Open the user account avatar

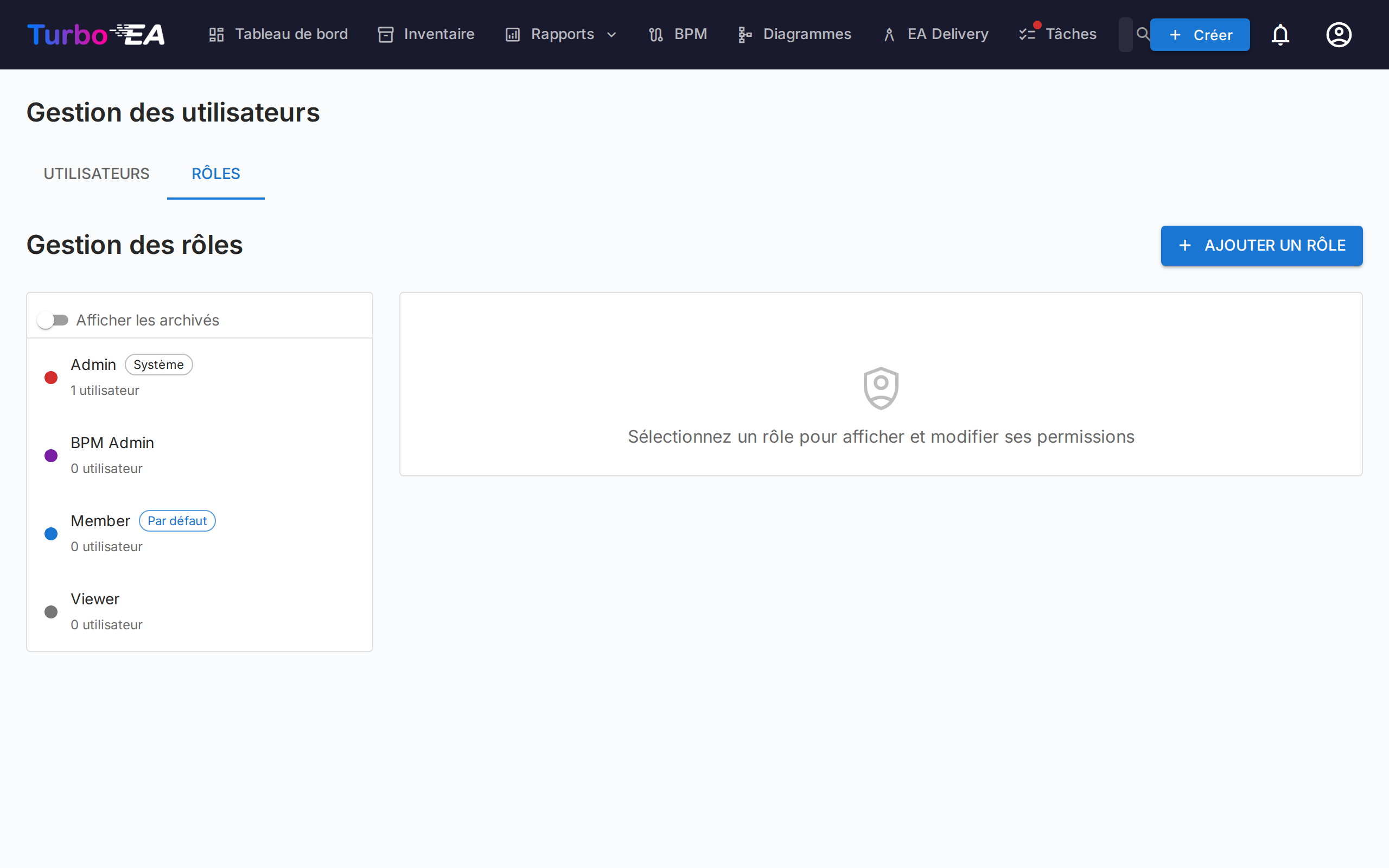(x=1339, y=34)
